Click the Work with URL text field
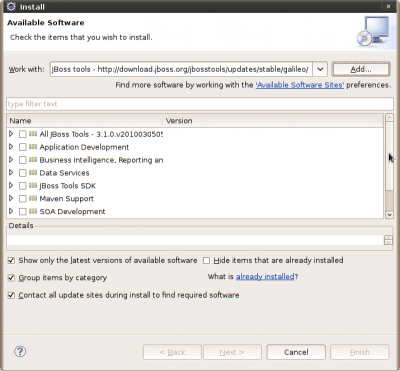The width and height of the screenshot is (400, 371). 181,69
